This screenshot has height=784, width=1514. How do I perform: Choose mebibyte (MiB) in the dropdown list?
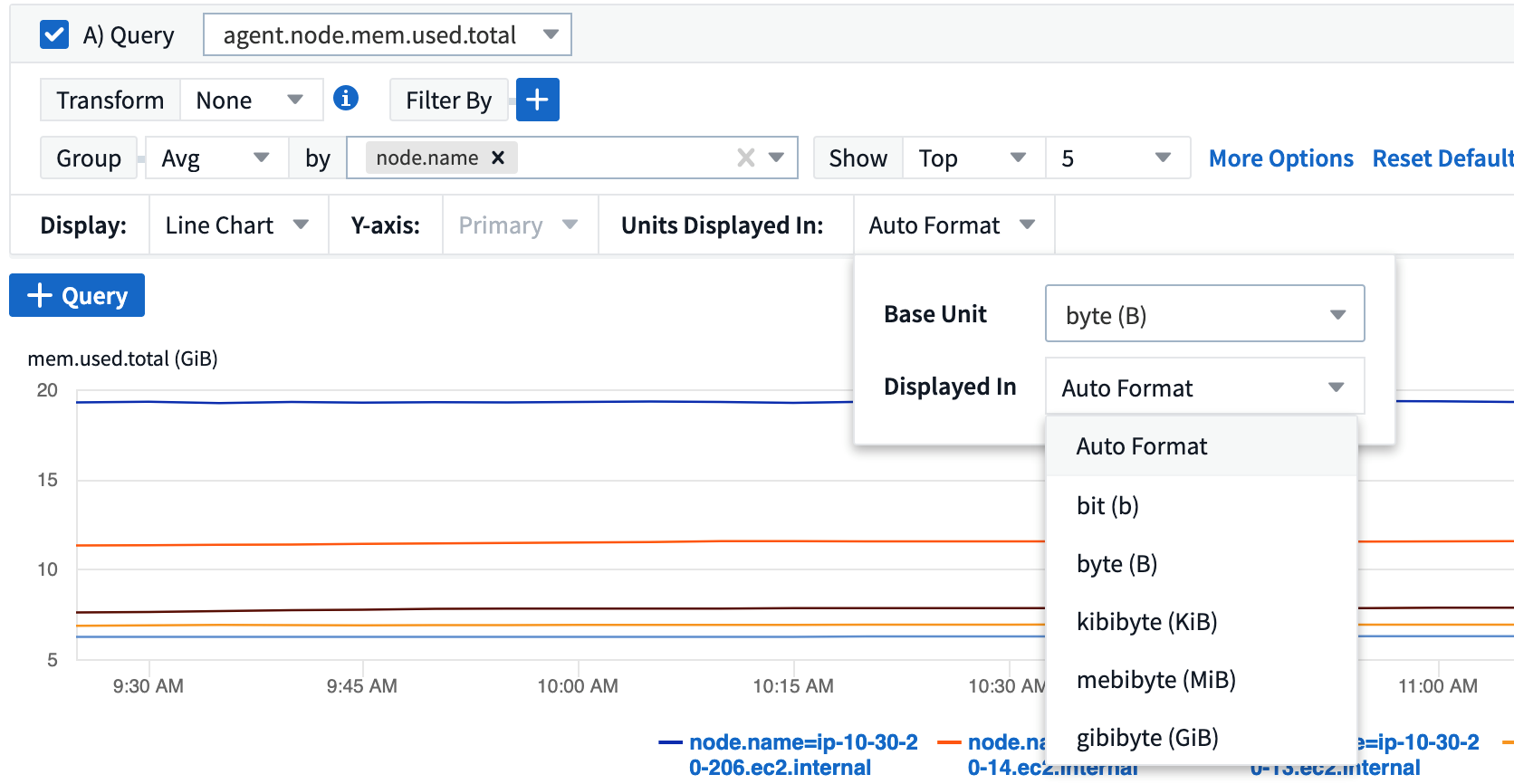(1156, 680)
